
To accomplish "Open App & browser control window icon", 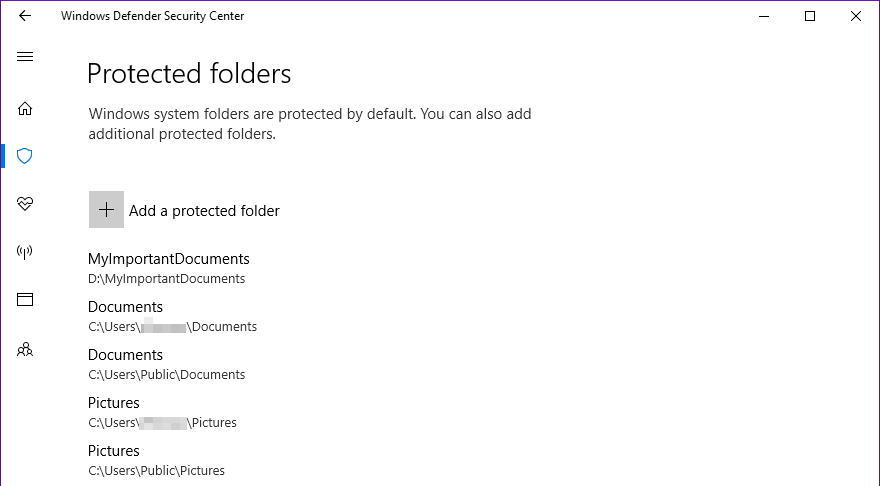I will 25,299.
